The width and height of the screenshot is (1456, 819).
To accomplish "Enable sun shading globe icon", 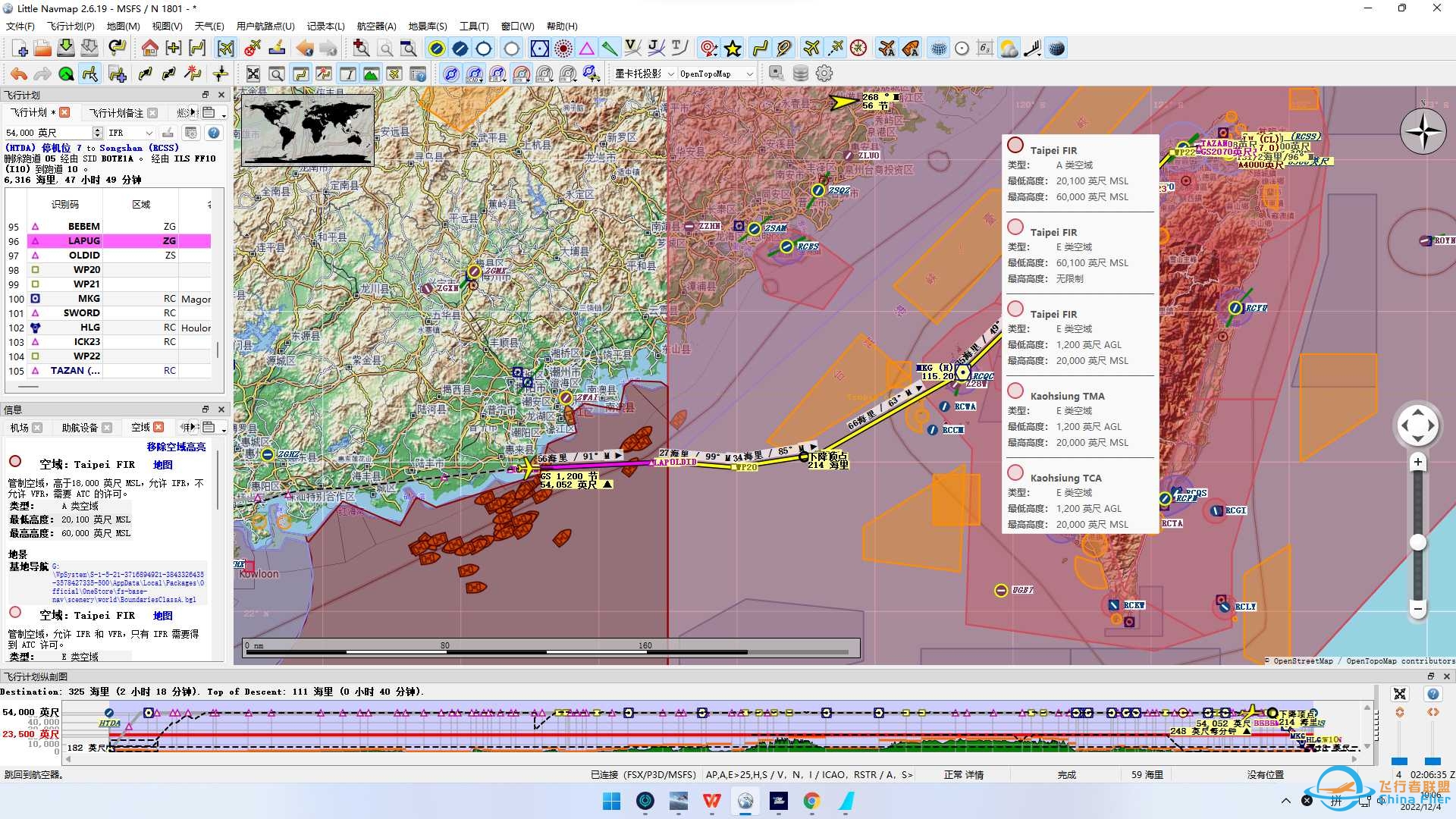I will 1056,49.
